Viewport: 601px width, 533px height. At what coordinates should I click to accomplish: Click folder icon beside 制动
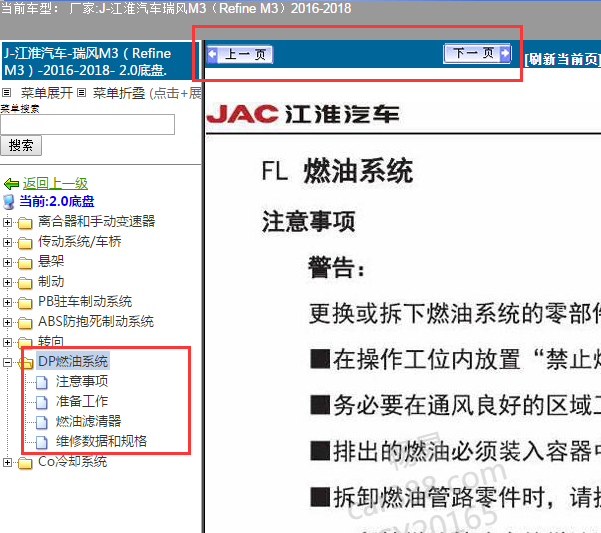[x=25, y=283]
